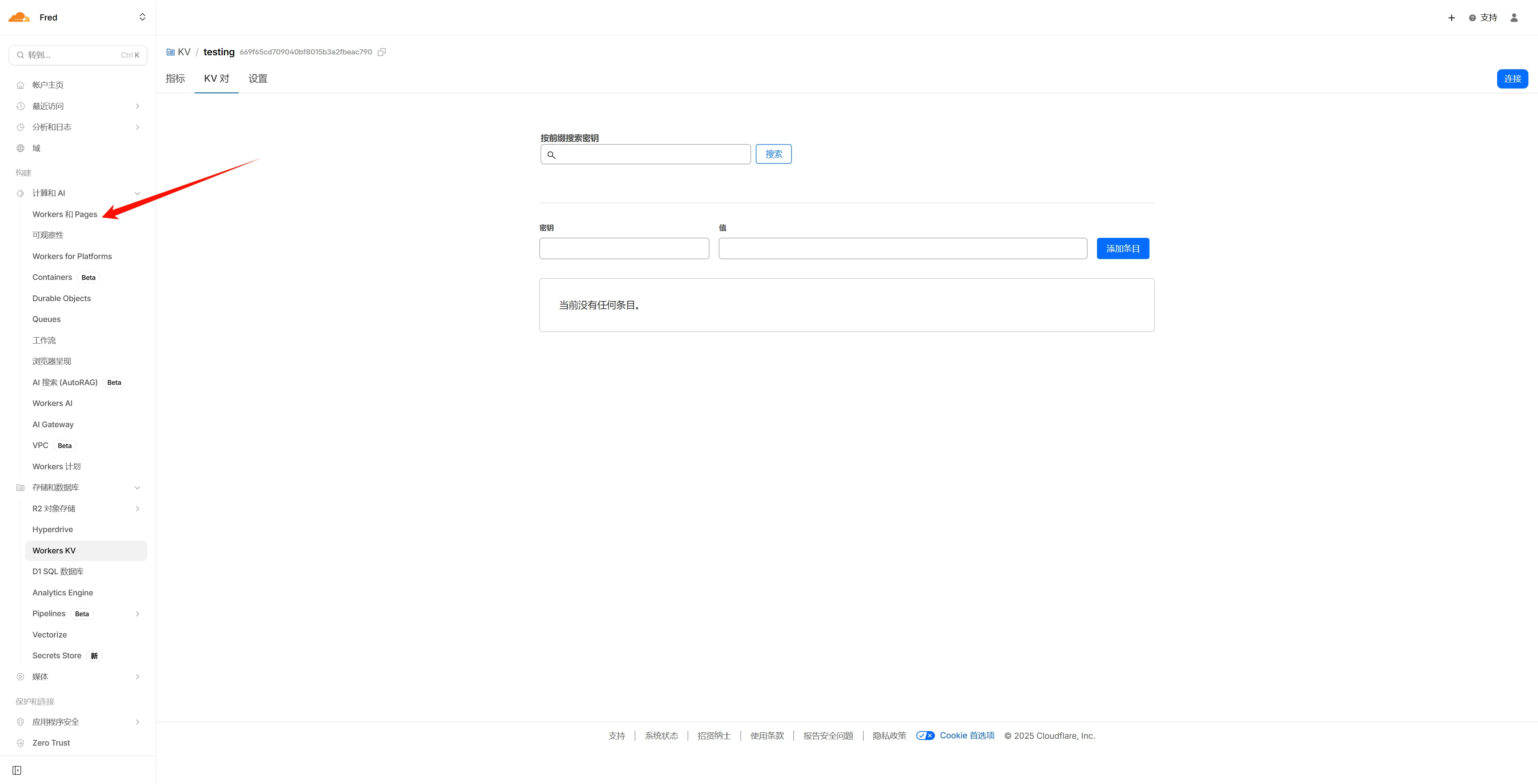
Task: Copy the KV namespace ID icon
Action: (x=382, y=52)
